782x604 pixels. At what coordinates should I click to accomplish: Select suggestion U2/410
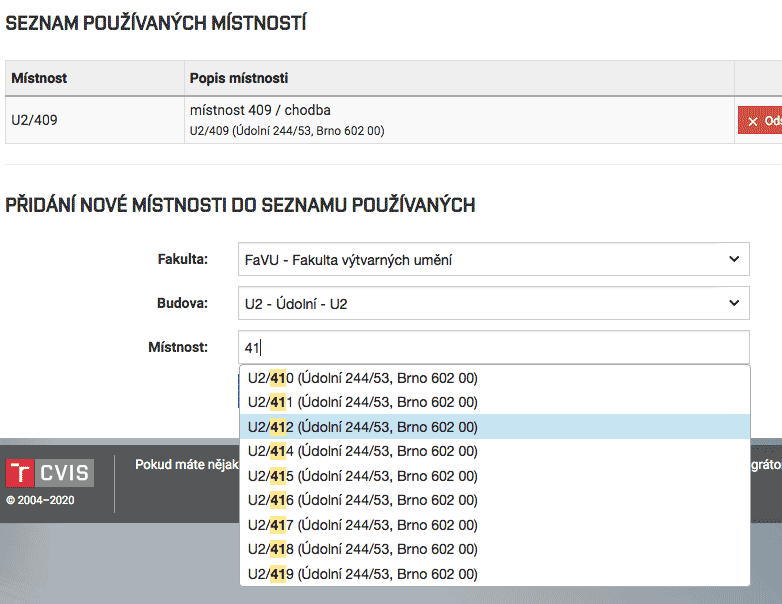click(495, 378)
